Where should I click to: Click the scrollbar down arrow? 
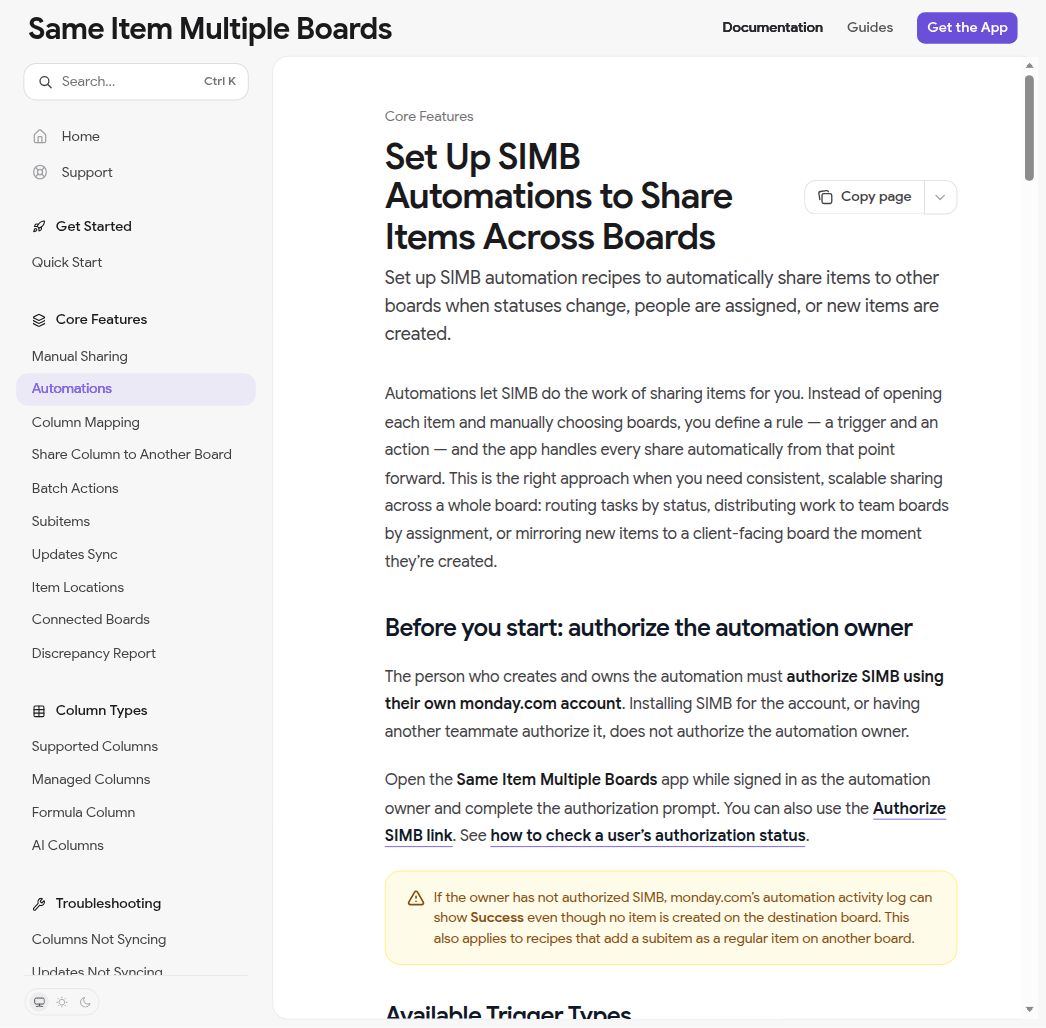1029,1009
